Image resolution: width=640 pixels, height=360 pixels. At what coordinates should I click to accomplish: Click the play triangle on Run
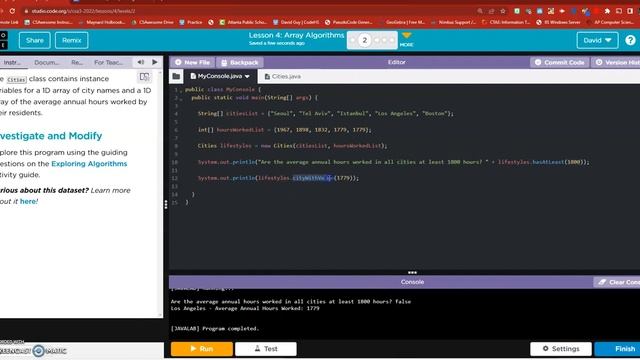tap(193, 349)
